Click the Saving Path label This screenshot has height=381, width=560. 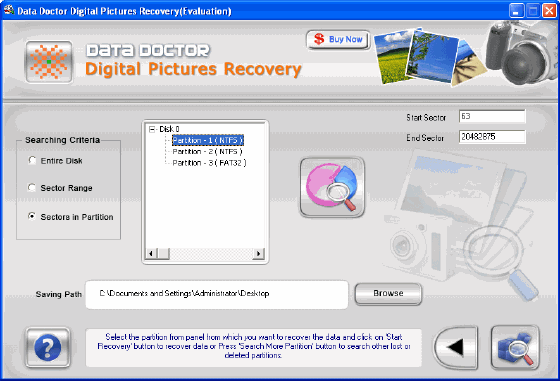pos(59,295)
